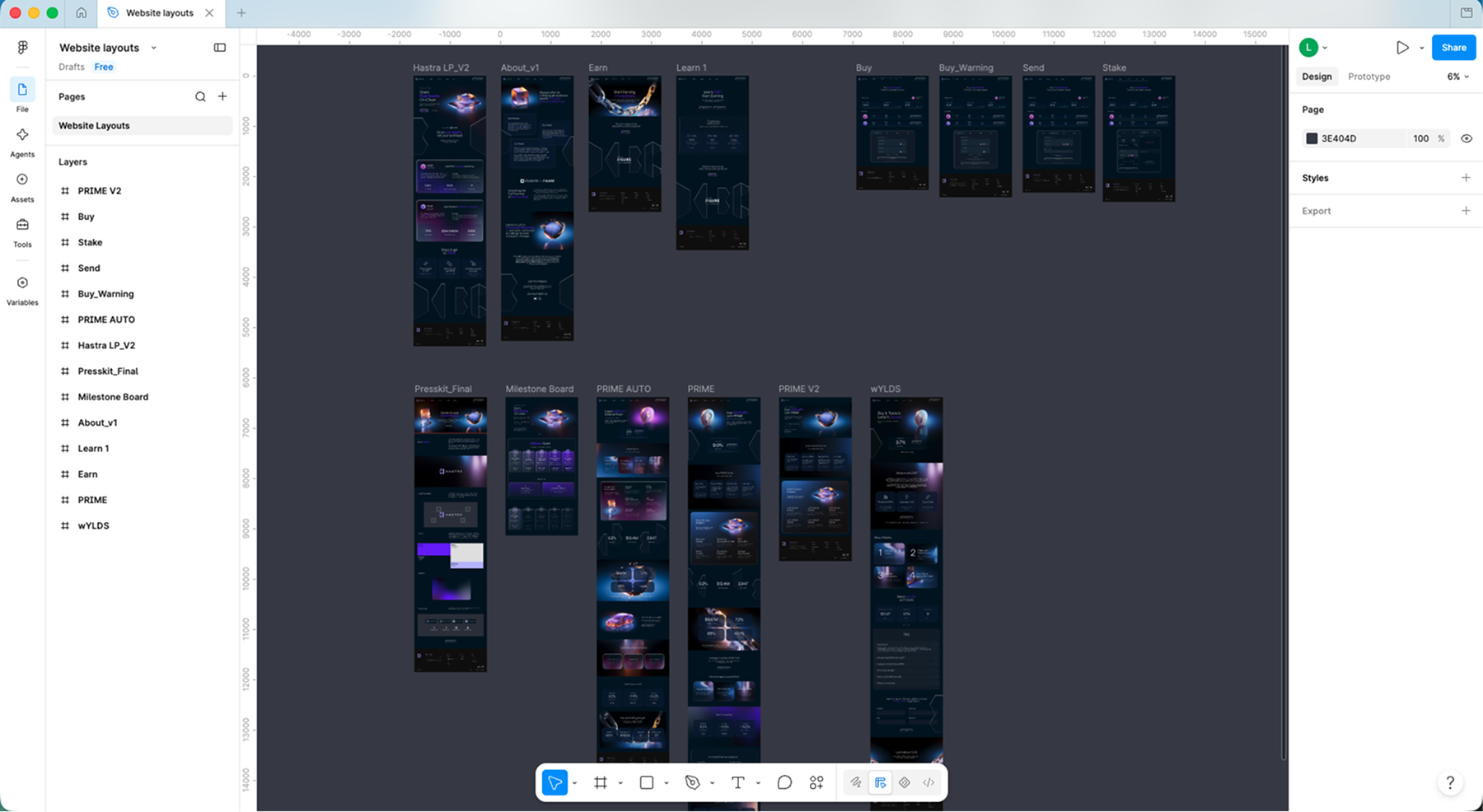Search pages with the magnifier icon
The image size is (1483, 812).
[x=200, y=96]
